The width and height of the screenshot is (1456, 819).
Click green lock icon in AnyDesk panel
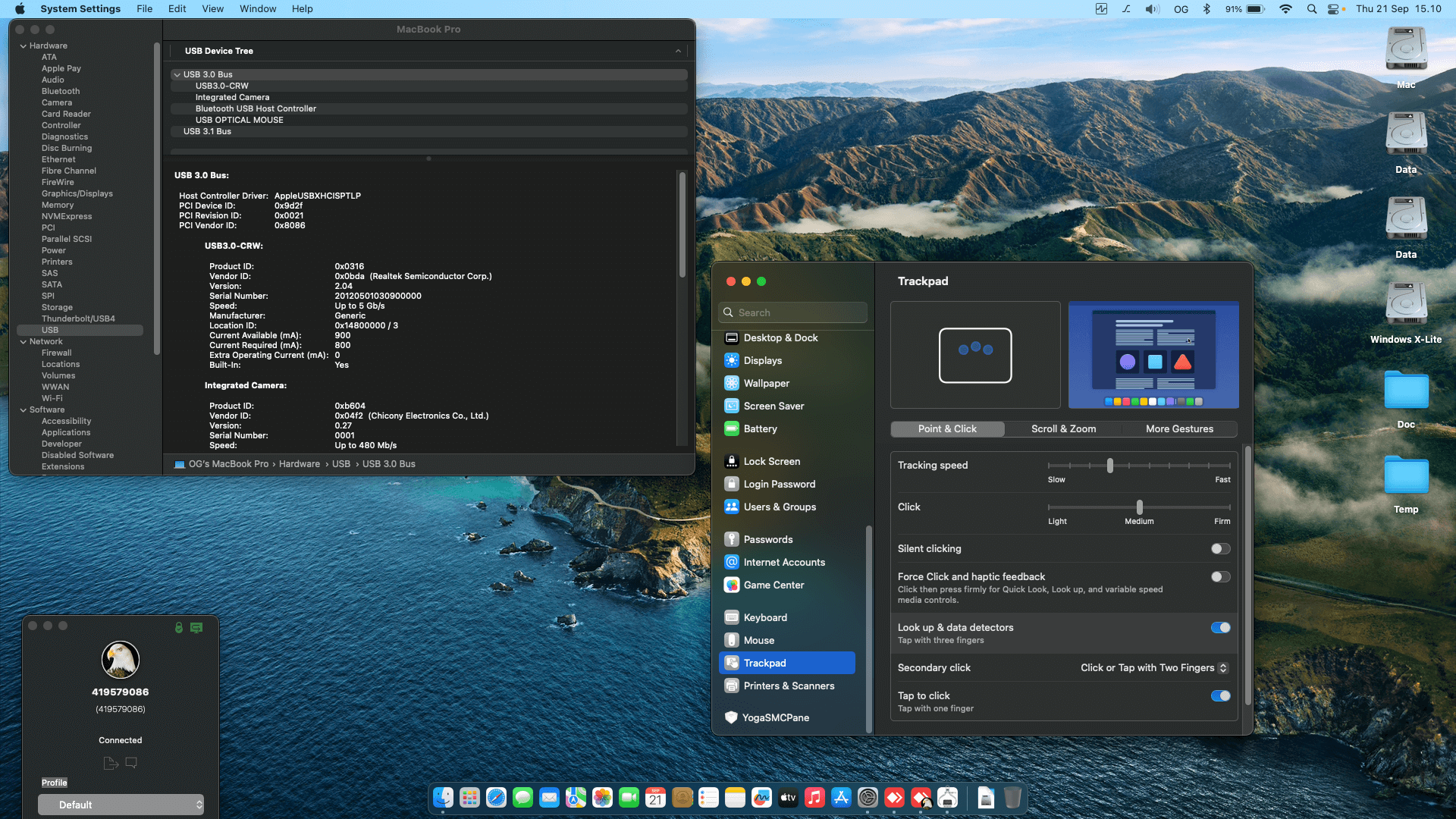[179, 627]
